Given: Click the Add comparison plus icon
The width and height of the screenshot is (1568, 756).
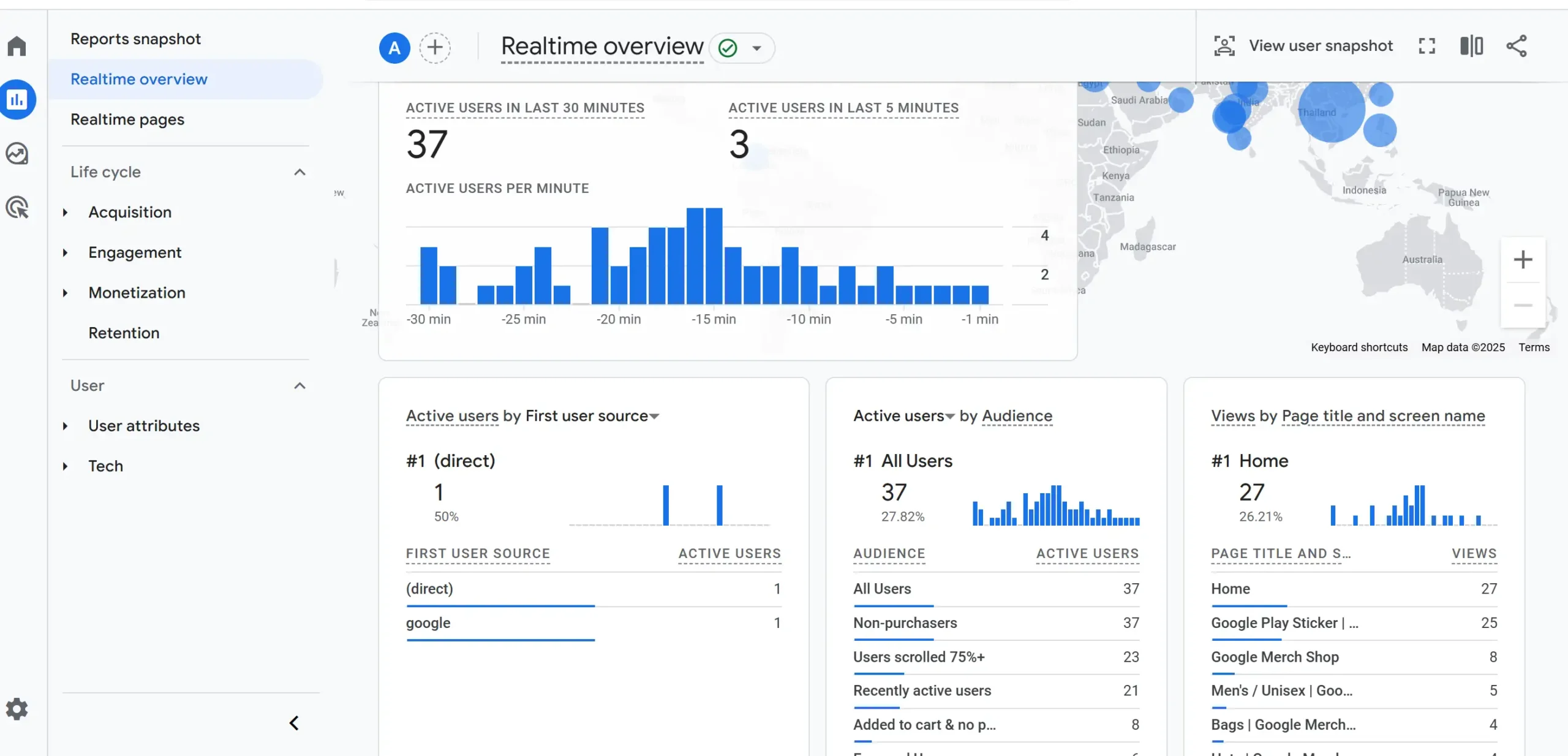Looking at the screenshot, I should [435, 48].
